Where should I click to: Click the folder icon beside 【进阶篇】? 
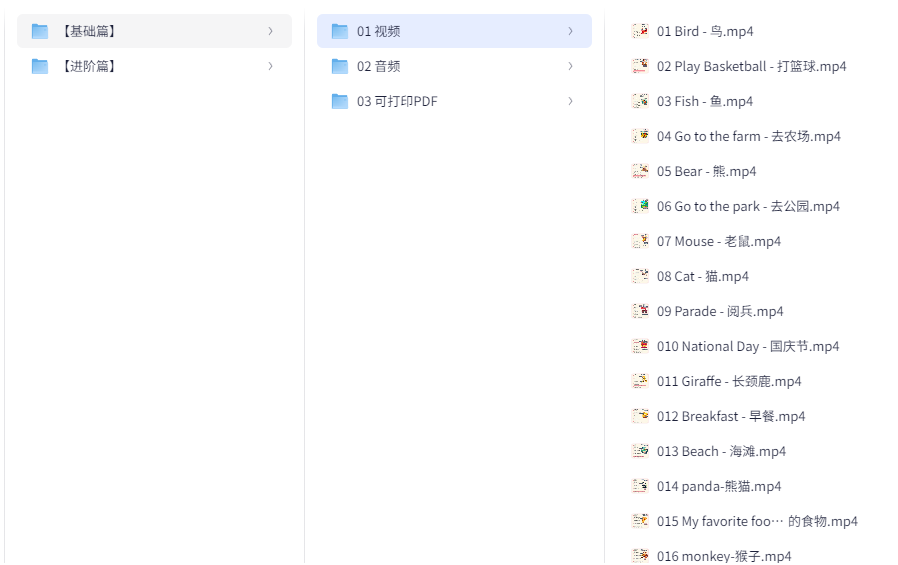(40, 66)
